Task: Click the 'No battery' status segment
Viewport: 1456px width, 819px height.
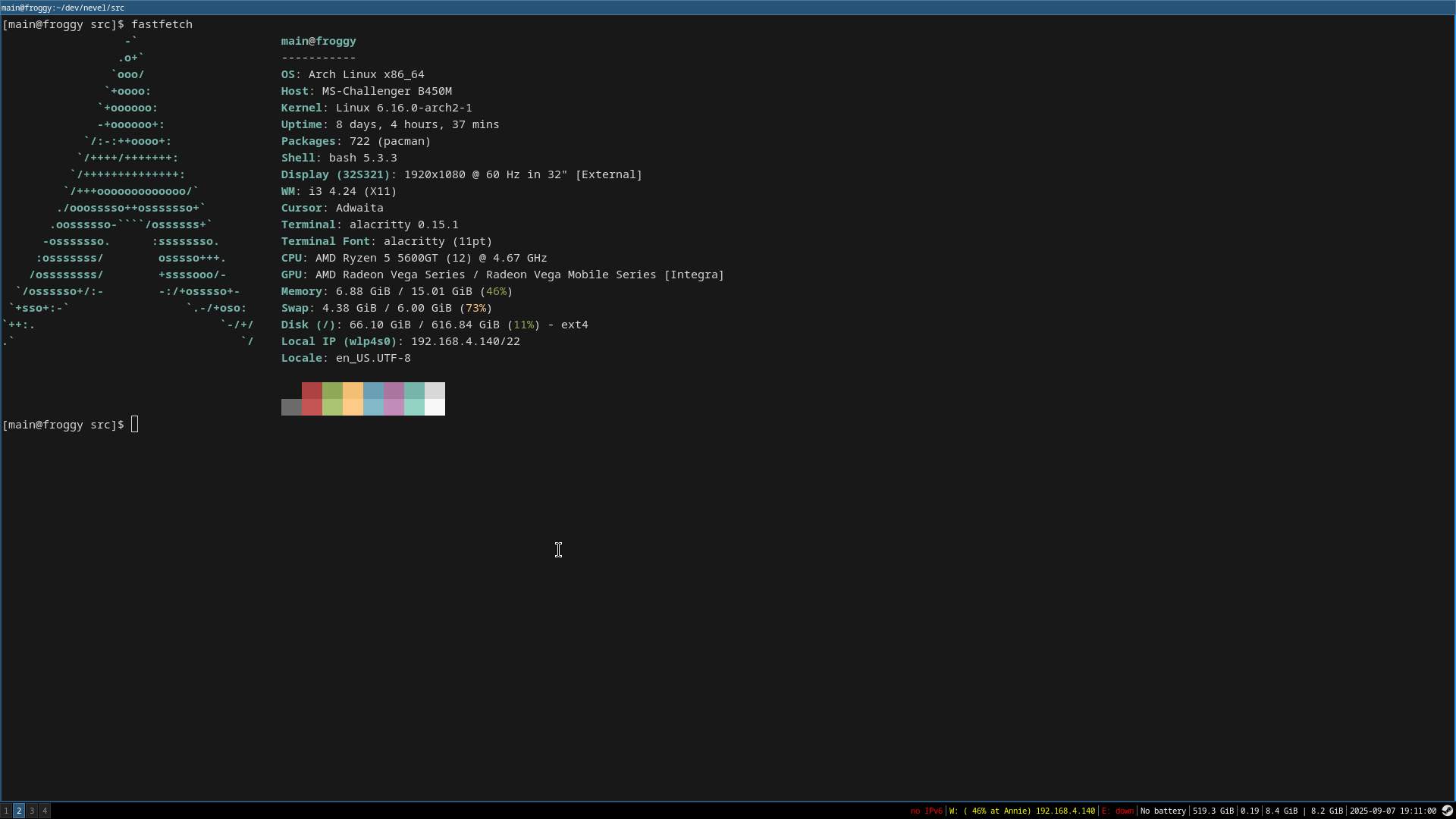Action: [1163, 811]
